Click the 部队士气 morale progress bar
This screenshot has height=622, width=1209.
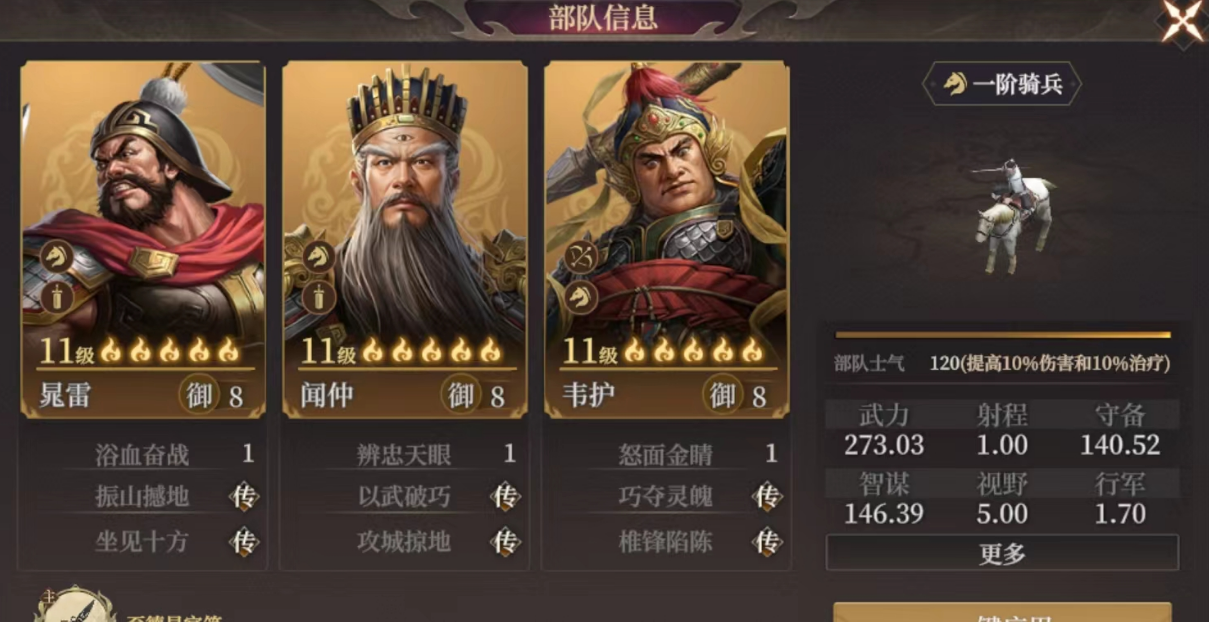coord(1003,335)
